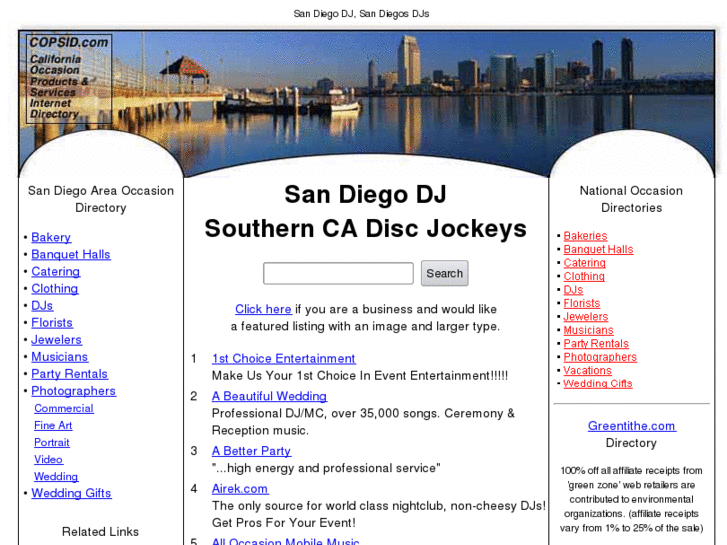The width and height of the screenshot is (727, 545).
Task: Select the San Diego Clothing link
Action: pyautogui.click(x=55, y=289)
